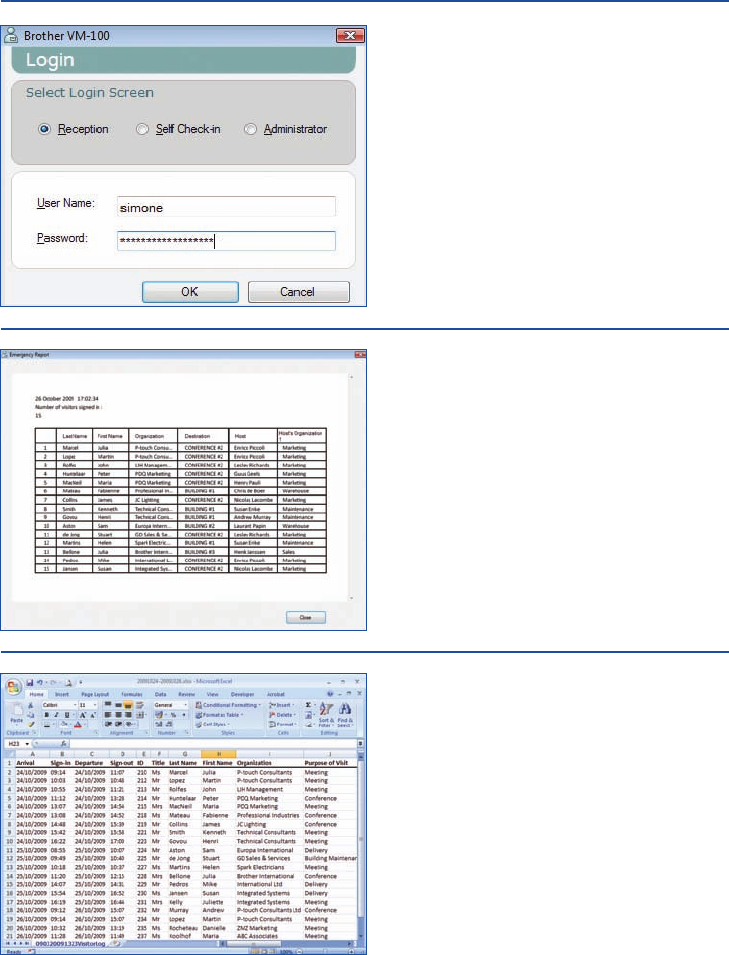Switch to the Developer ribbon tab
Viewport: 729px width, 955px height.
[x=242, y=694]
